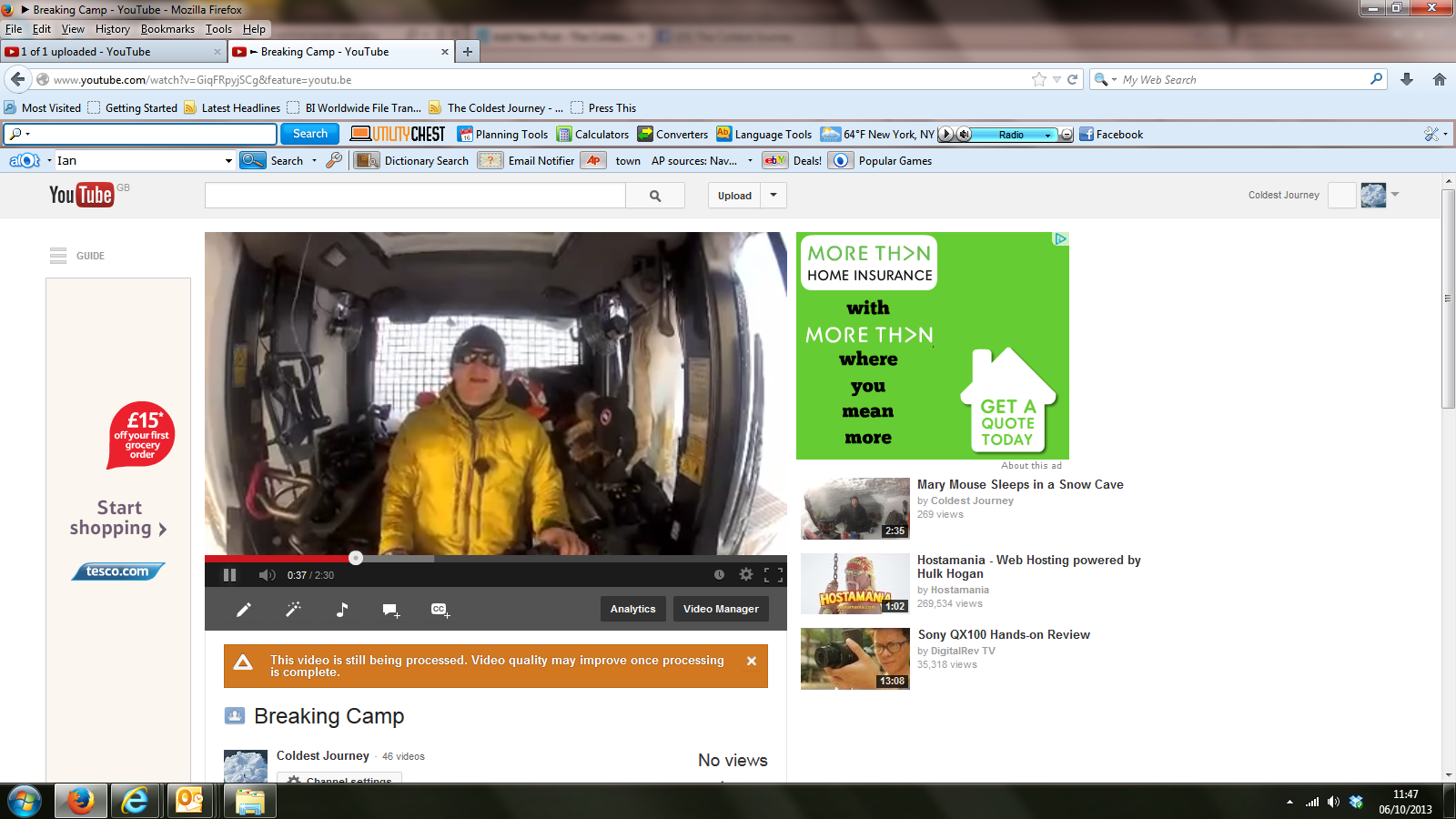Click the YouTube search magnifier button

pos(655,196)
